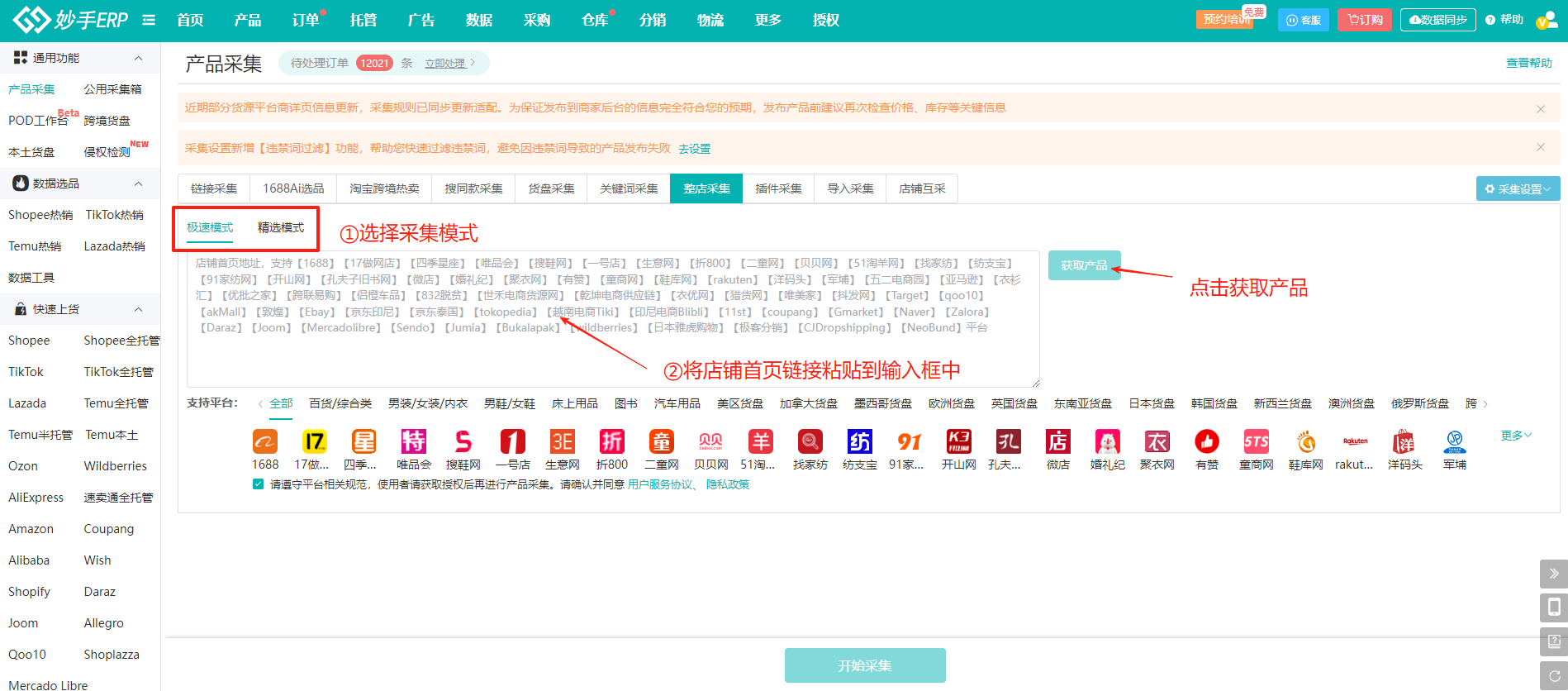Click the store URL input box
This screenshot has height=691, width=1568.
pyautogui.click(x=612, y=355)
